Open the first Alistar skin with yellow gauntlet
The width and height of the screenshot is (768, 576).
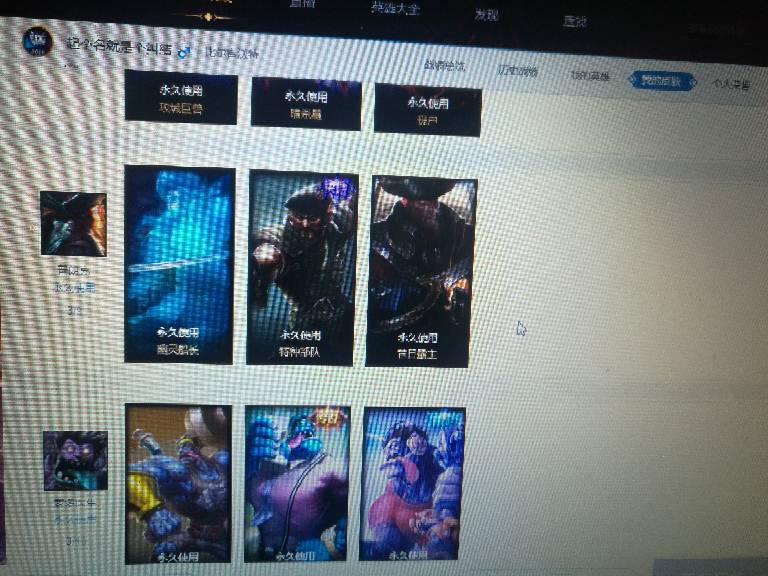coord(178,484)
